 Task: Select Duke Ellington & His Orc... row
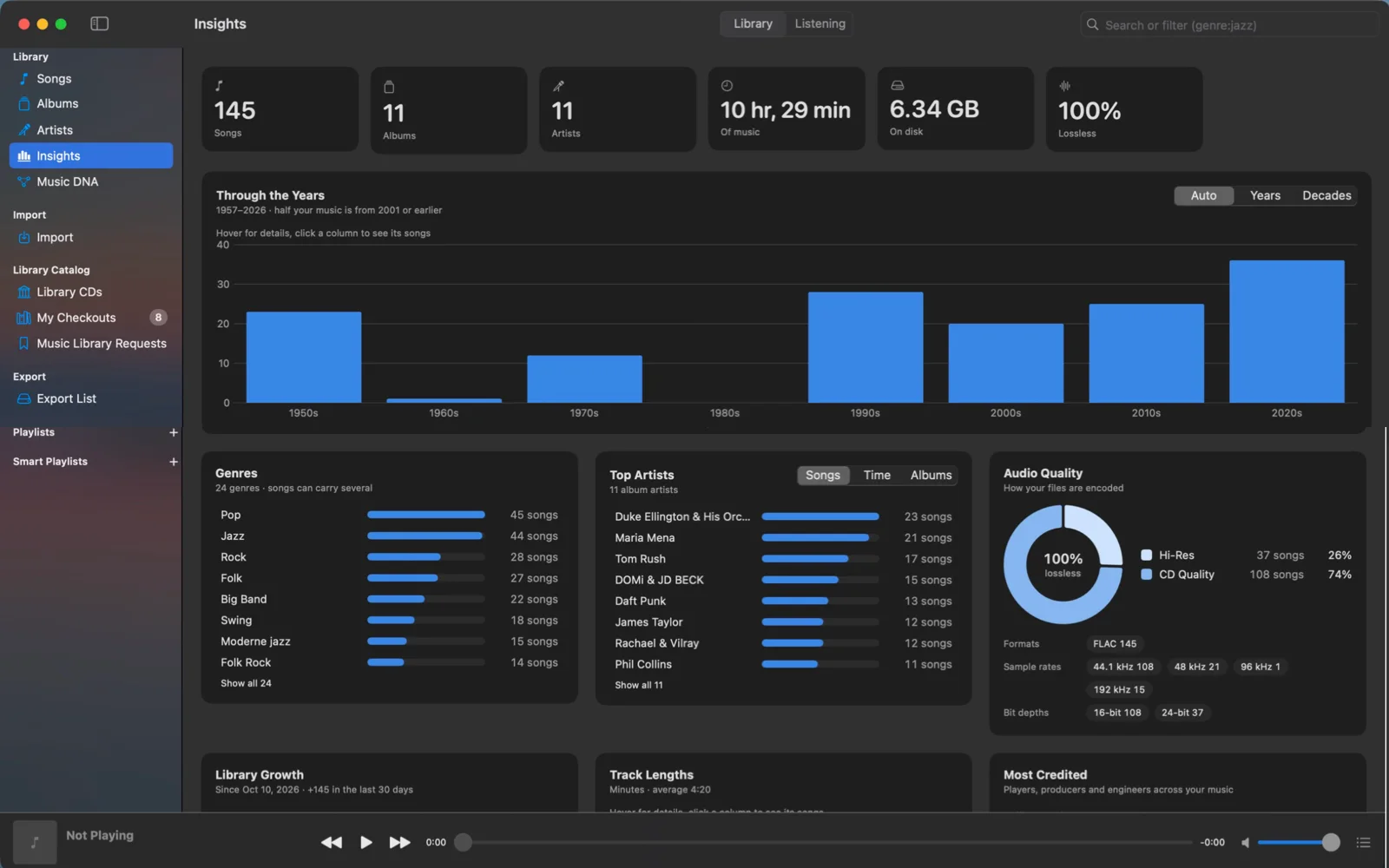(x=783, y=517)
